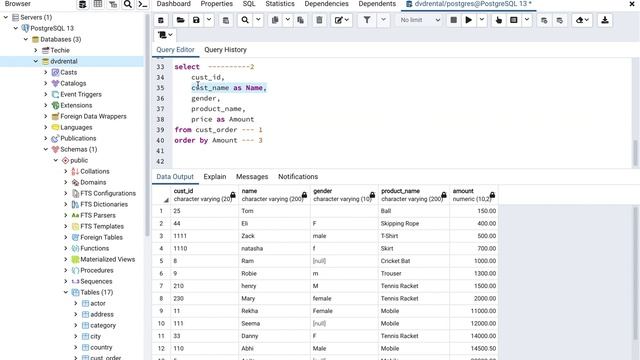The image size is (640, 360).
Task: Select the dvdrental query tool tab
Action: tap(469, 4)
